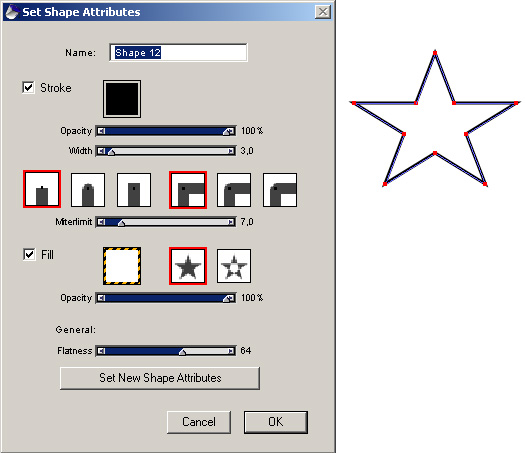Click the Miterlimit value 7,0
Viewport: 525px width, 453px height.
[x=247, y=222]
